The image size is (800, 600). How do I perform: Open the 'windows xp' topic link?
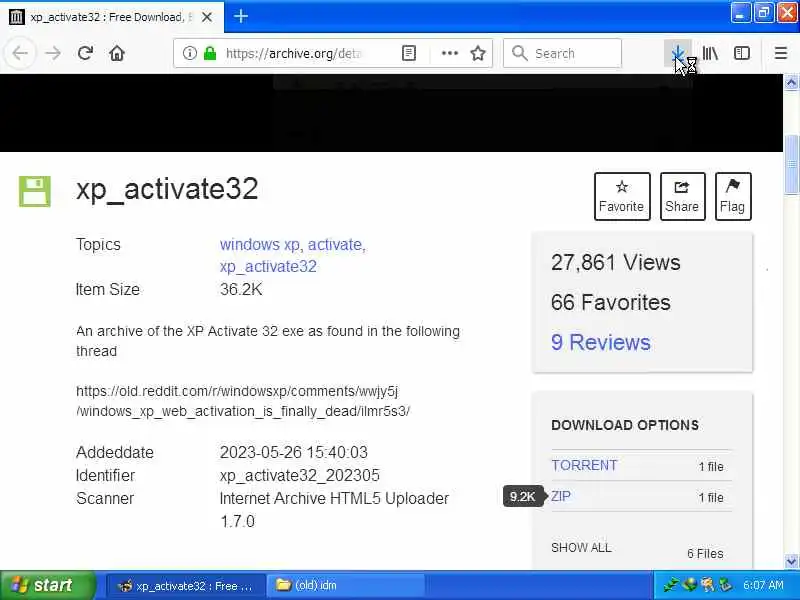tap(260, 245)
